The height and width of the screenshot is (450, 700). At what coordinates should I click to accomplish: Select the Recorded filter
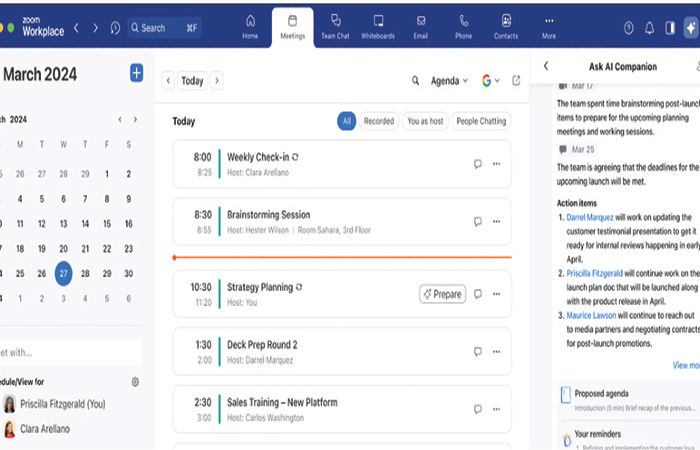379,121
